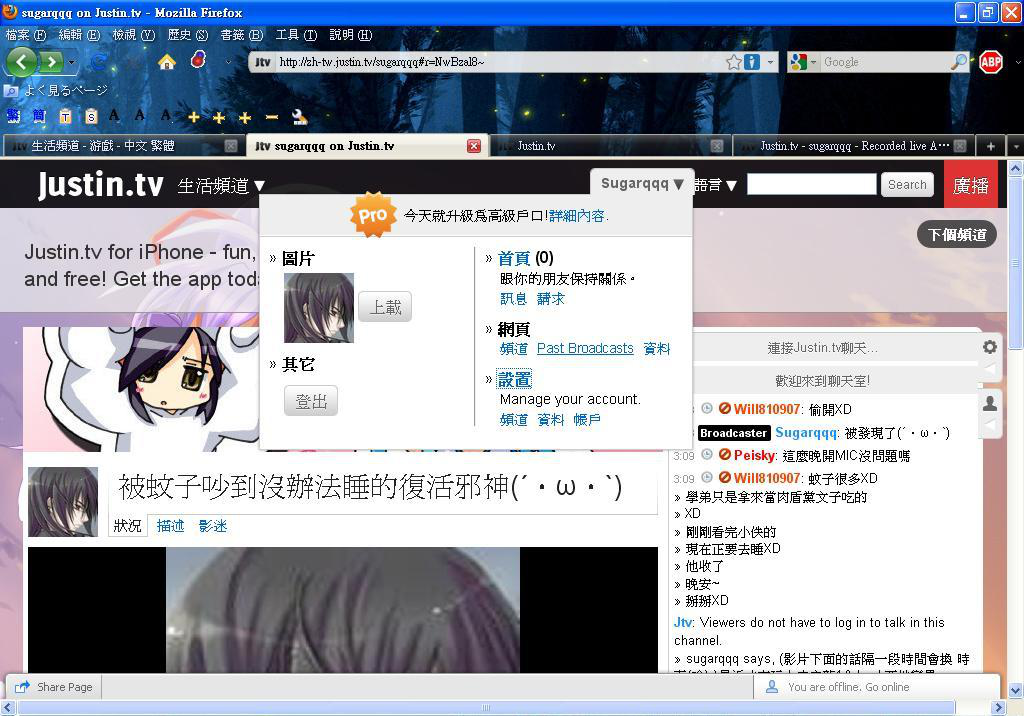Open 詳細內容 Pro details link
The image size is (1024, 716).
577,216
